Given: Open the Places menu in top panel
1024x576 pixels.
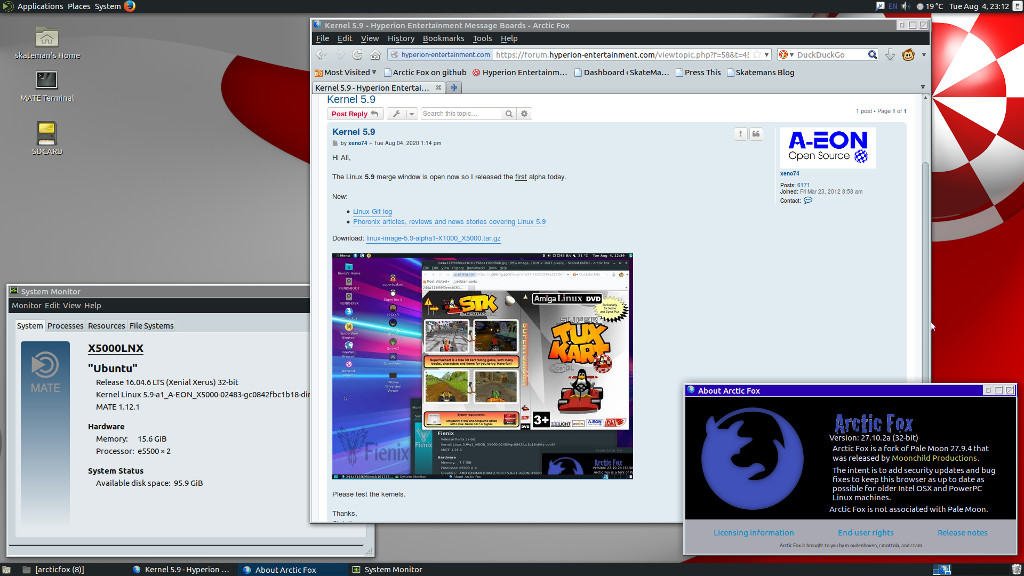Looking at the screenshot, I should point(79,6).
